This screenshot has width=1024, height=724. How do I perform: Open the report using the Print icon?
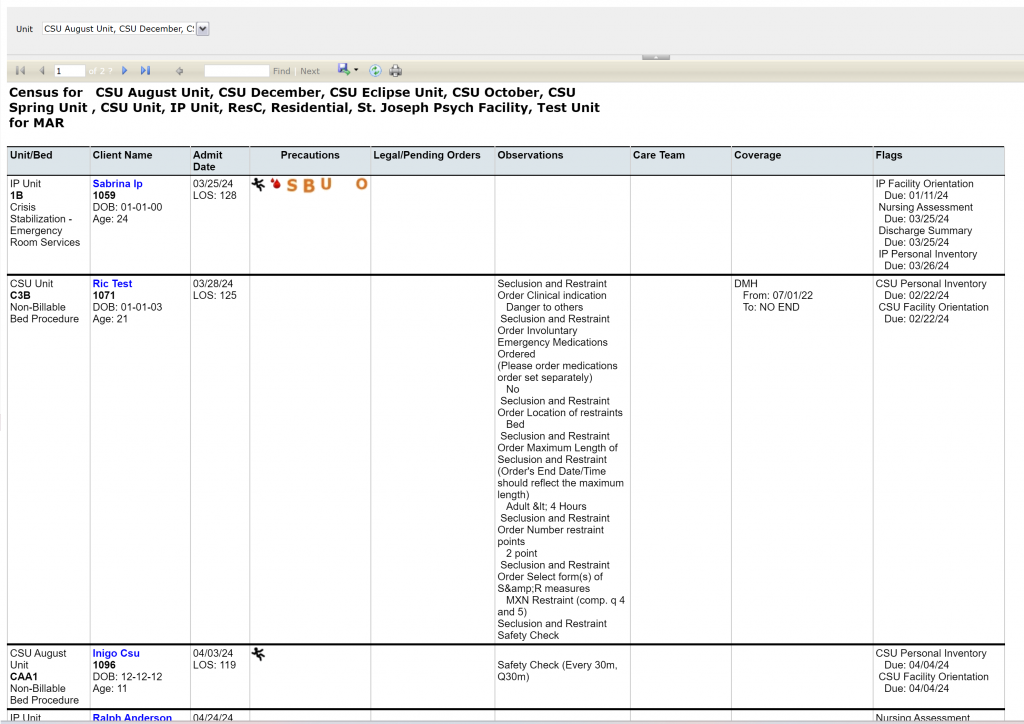click(395, 70)
